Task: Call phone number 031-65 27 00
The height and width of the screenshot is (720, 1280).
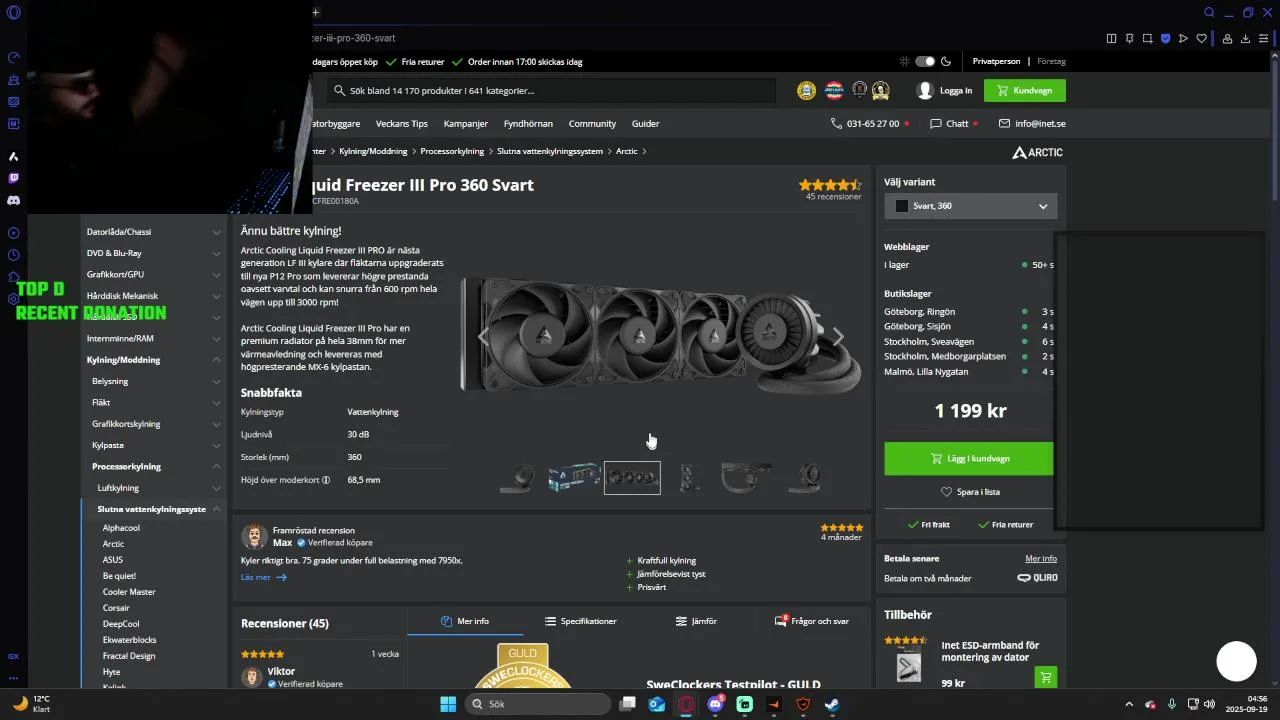Action: point(870,124)
